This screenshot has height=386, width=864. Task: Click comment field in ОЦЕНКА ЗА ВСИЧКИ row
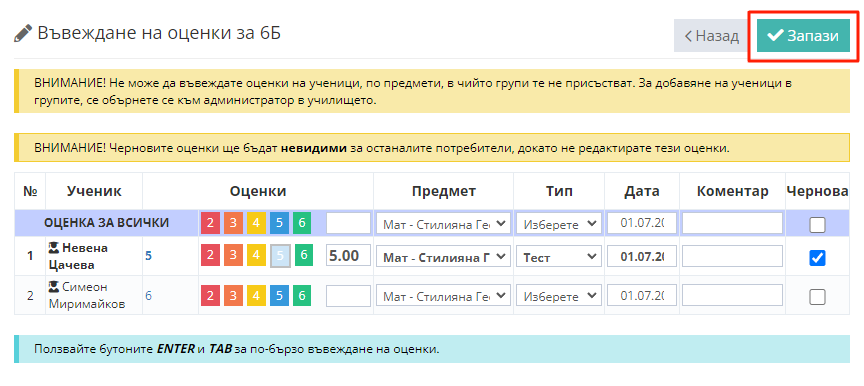732,224
